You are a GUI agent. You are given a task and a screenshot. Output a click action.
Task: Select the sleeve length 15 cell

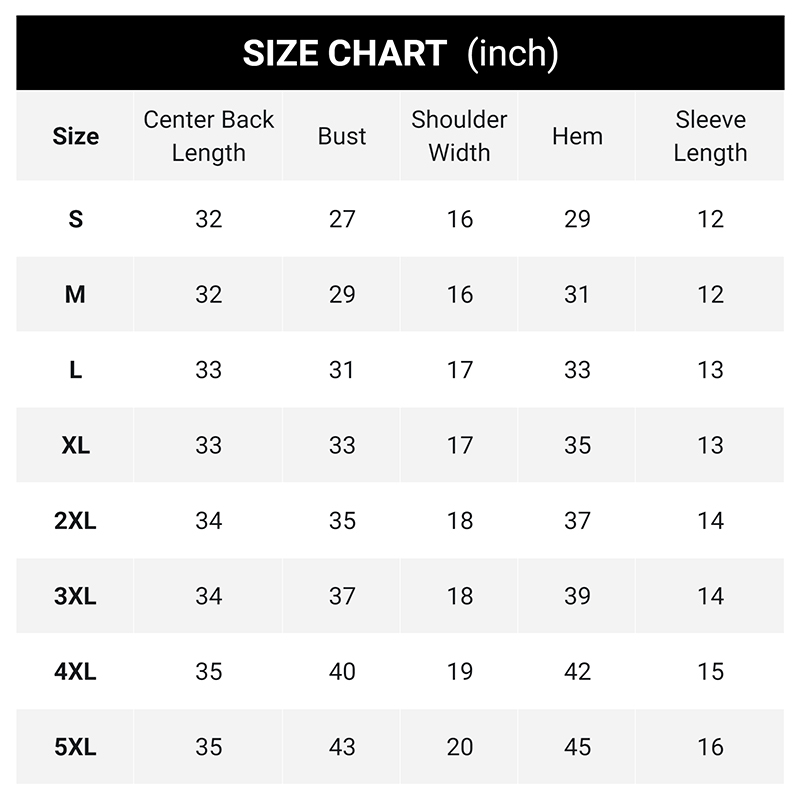click(x=710, y=671)
